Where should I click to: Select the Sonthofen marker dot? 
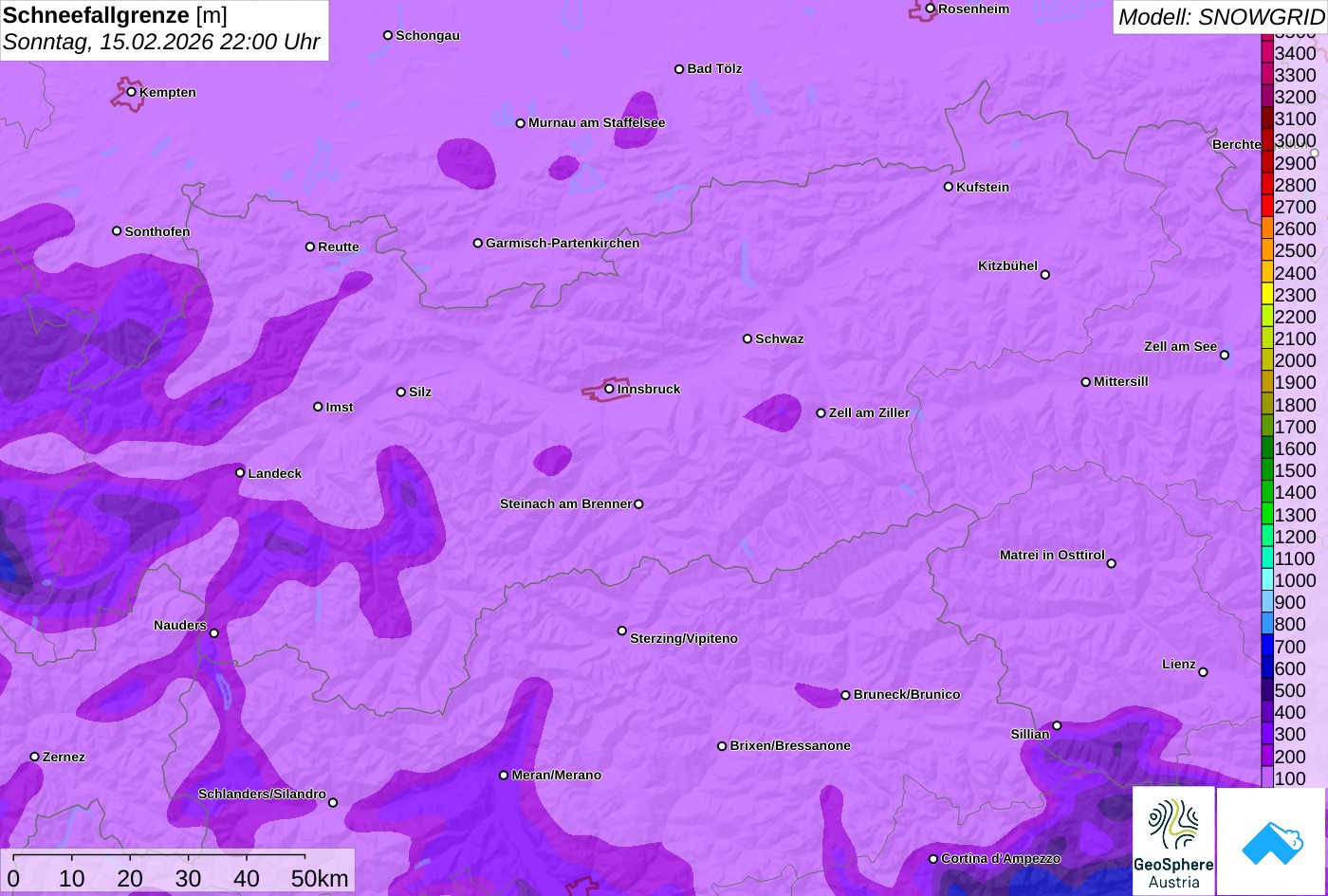tap(117, 231)
